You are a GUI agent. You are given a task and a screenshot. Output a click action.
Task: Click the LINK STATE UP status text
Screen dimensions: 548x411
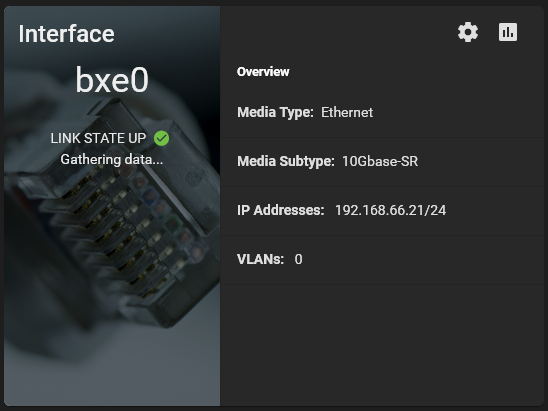pos(98,138)
